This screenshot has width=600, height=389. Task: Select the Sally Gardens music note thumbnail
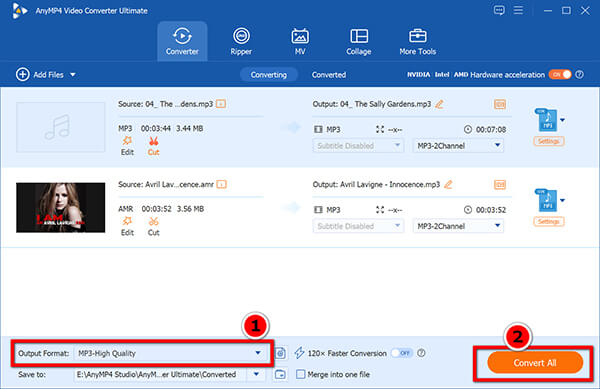(60, 127)
